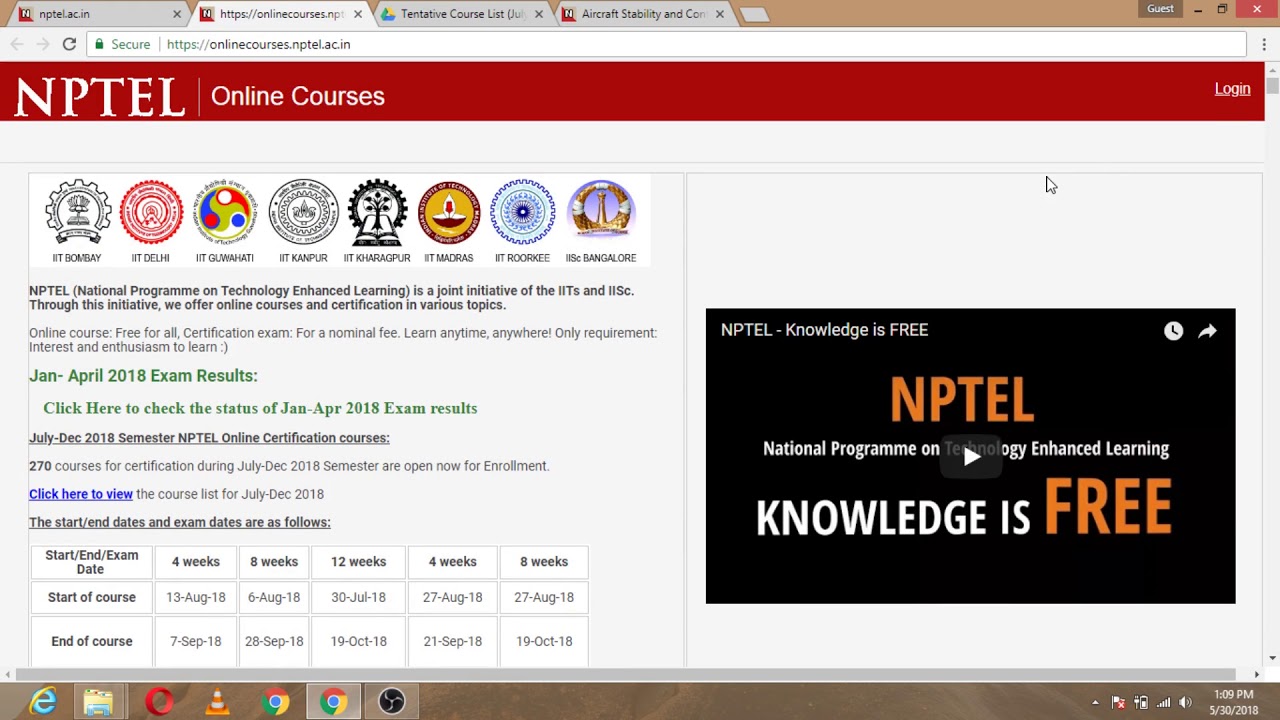Click the IIT Kanpur logo

pos(303,212)
